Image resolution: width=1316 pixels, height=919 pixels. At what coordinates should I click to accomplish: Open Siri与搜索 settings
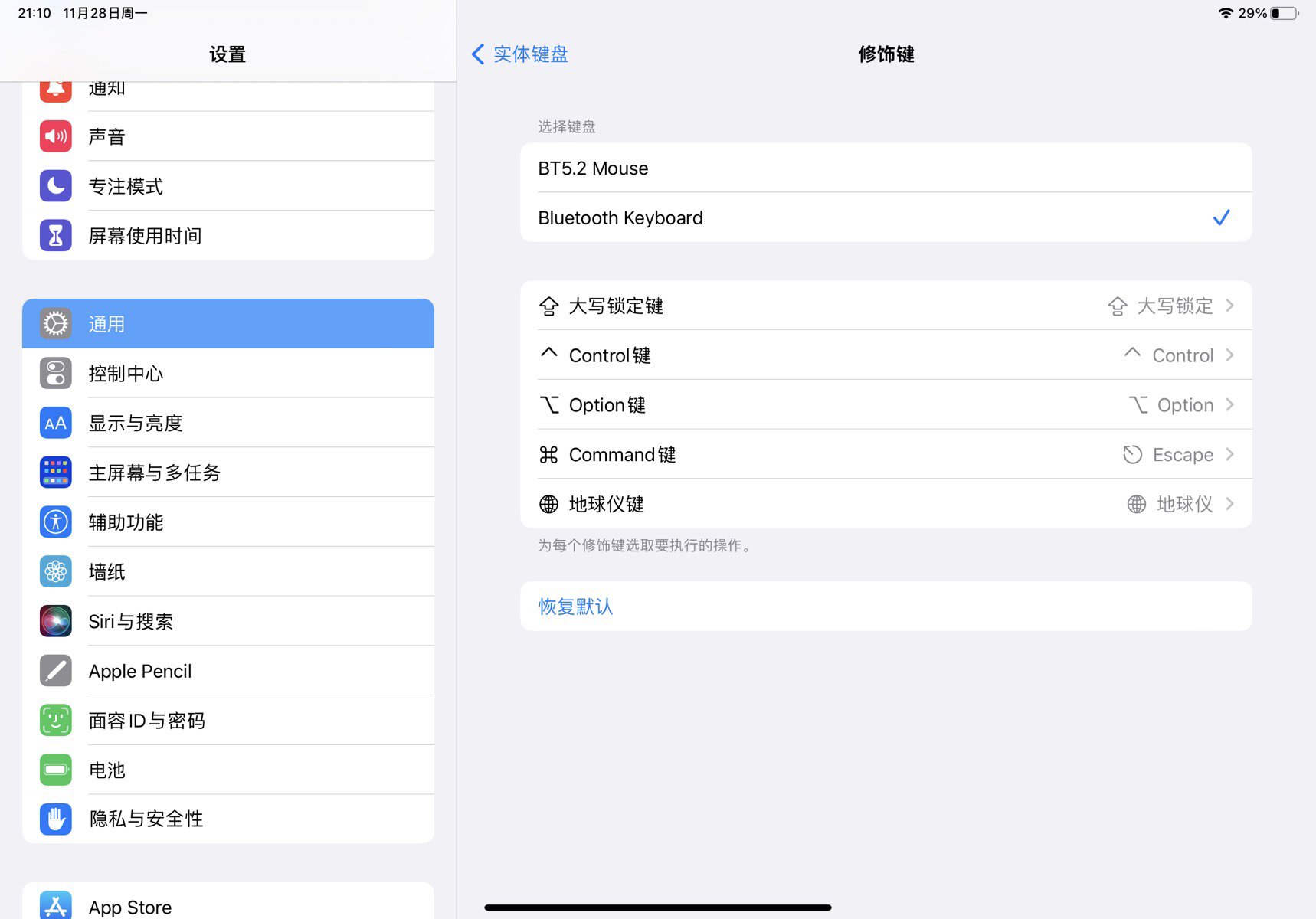tap(228, 621)
